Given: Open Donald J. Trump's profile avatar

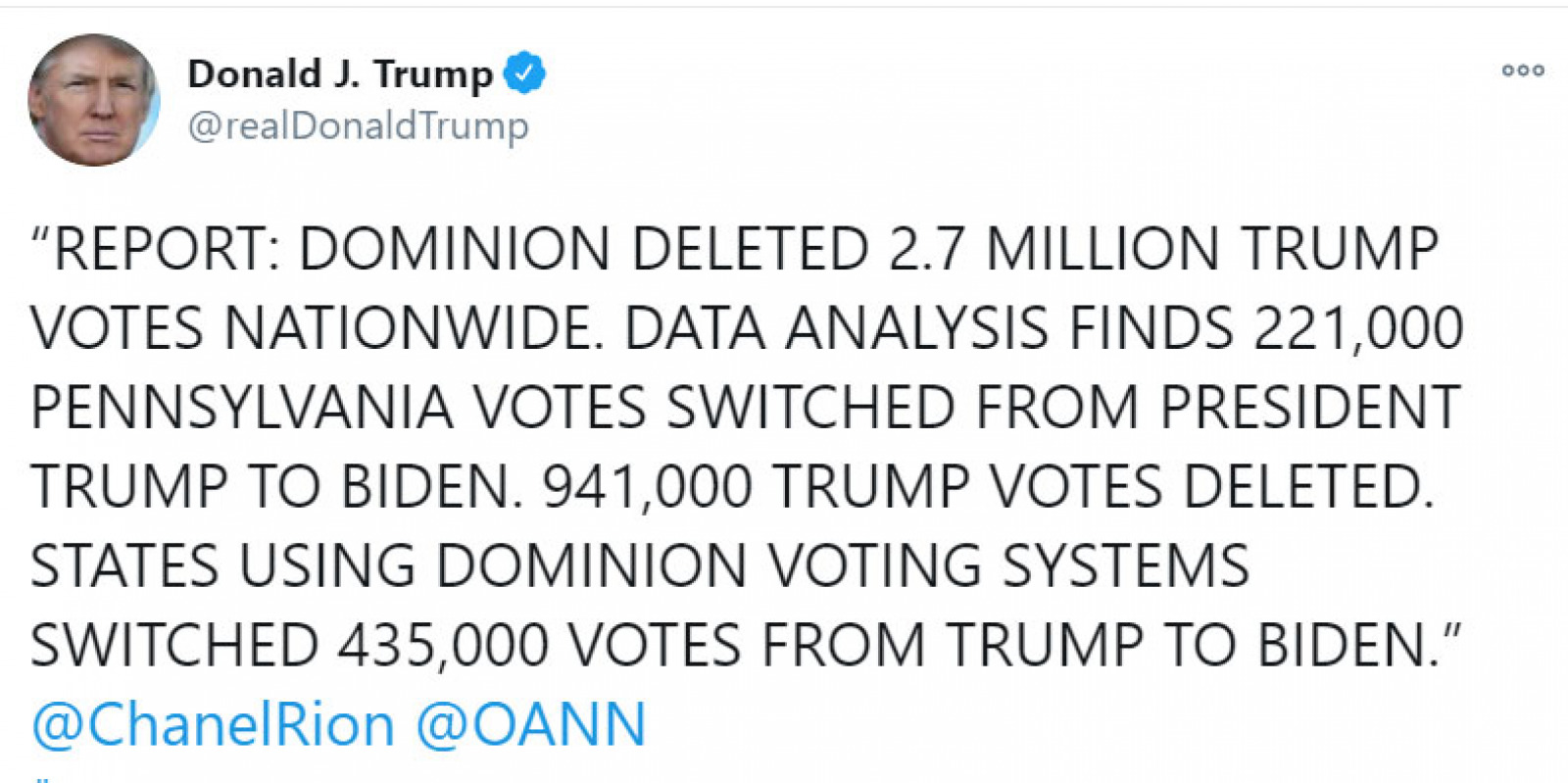Looking at the screenshot, I should (93, 100).
